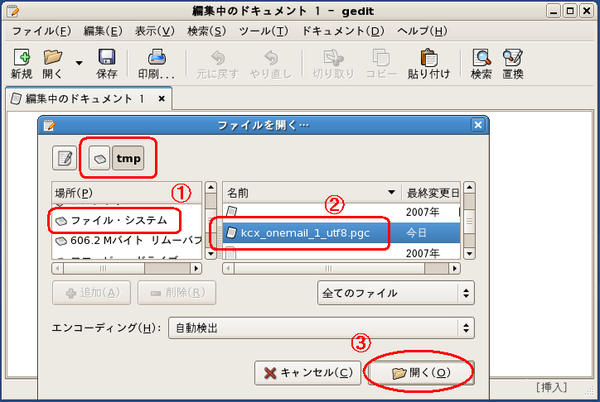600x402 pixels.
Task: Click the file list horizontal scrollbar thumb
Action: point(329,269)
